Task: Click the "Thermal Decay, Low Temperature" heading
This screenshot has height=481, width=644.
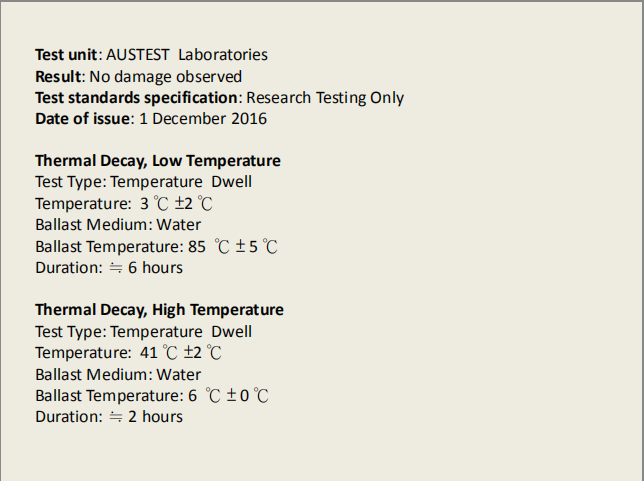Action: 158,161
